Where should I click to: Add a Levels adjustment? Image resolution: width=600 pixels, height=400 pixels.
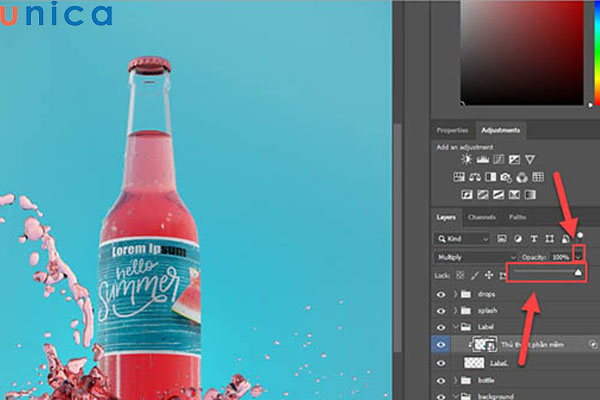[x=483, y=160]
